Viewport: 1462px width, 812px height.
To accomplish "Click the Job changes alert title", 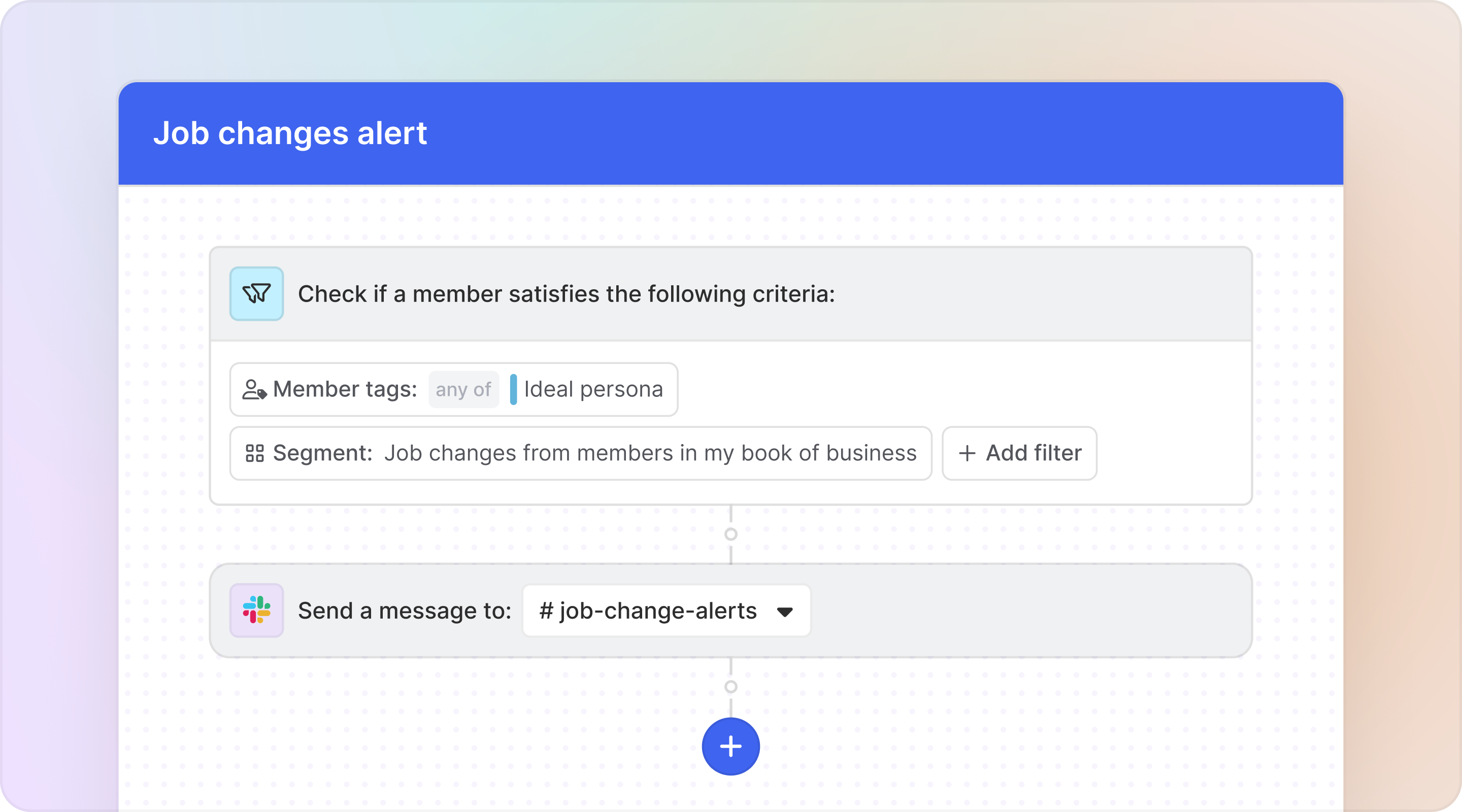I will (x=289, y=133).
